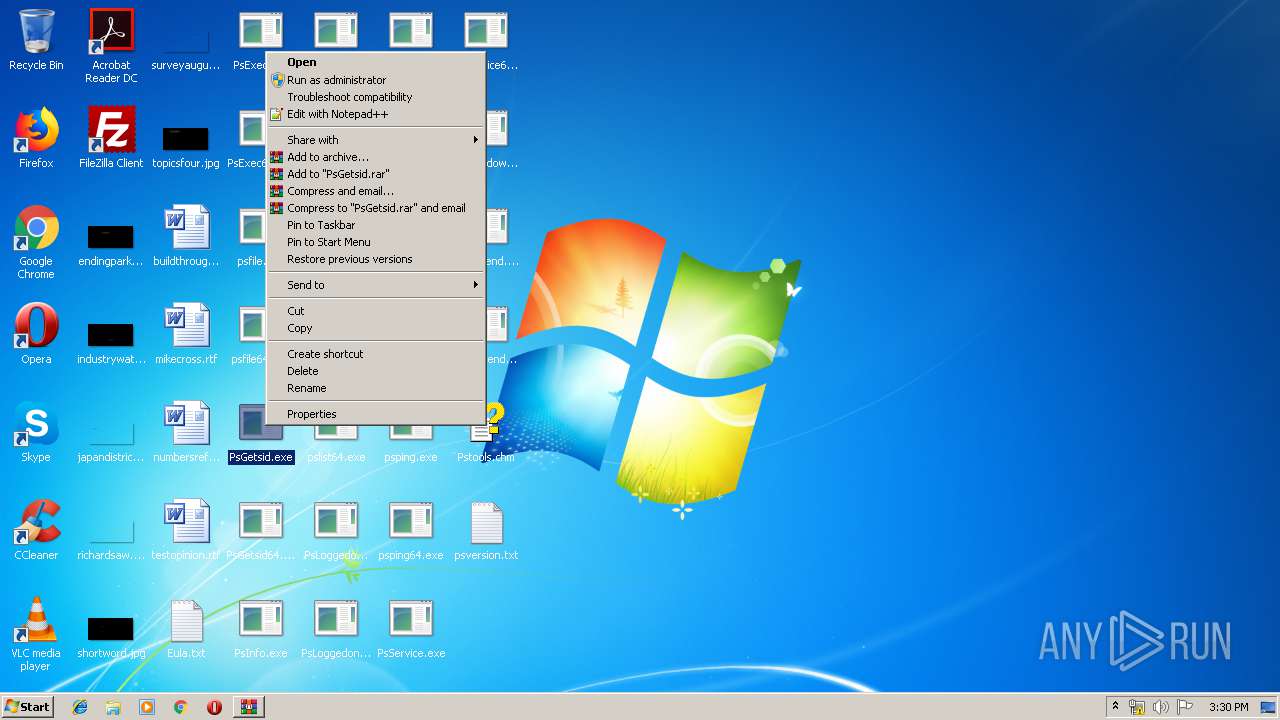Choose Compress to "PsGetsid.rar" and email
1280x720 pixels.
[376, 208]
